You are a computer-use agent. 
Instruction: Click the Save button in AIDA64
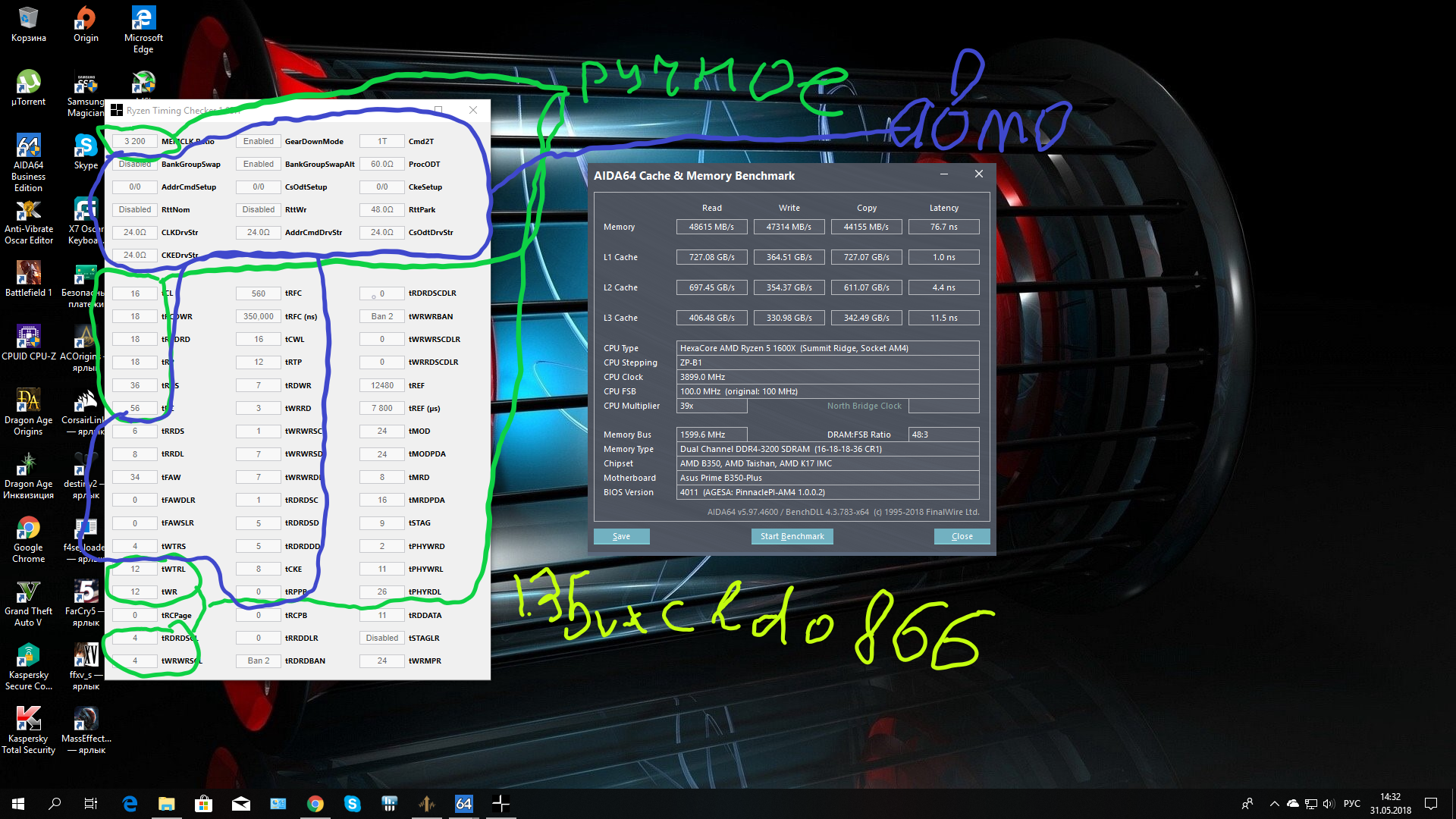(x=621, y=536)
